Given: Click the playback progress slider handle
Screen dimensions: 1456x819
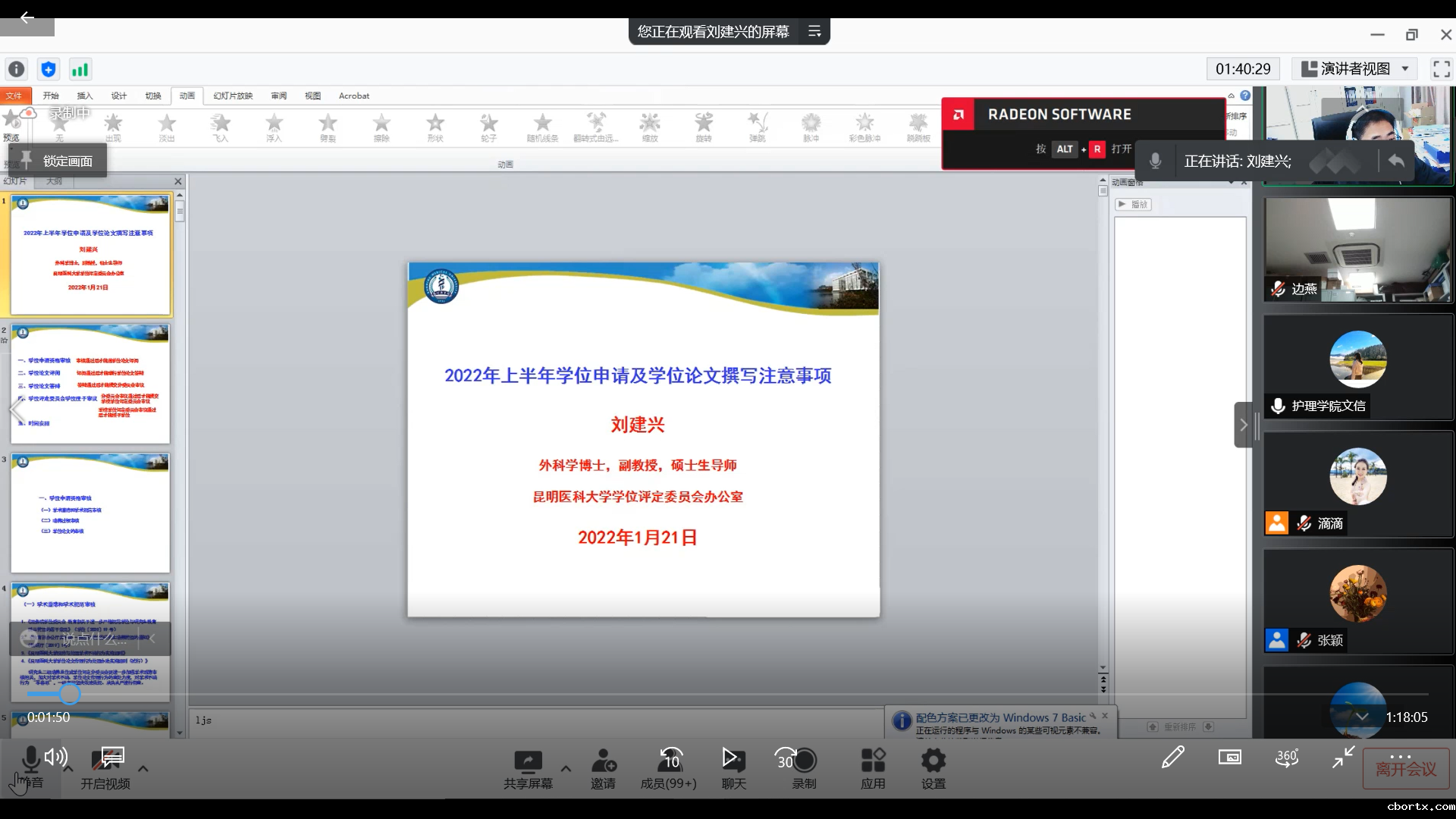Looking at the screenshot, I should (x=70, y=694).
